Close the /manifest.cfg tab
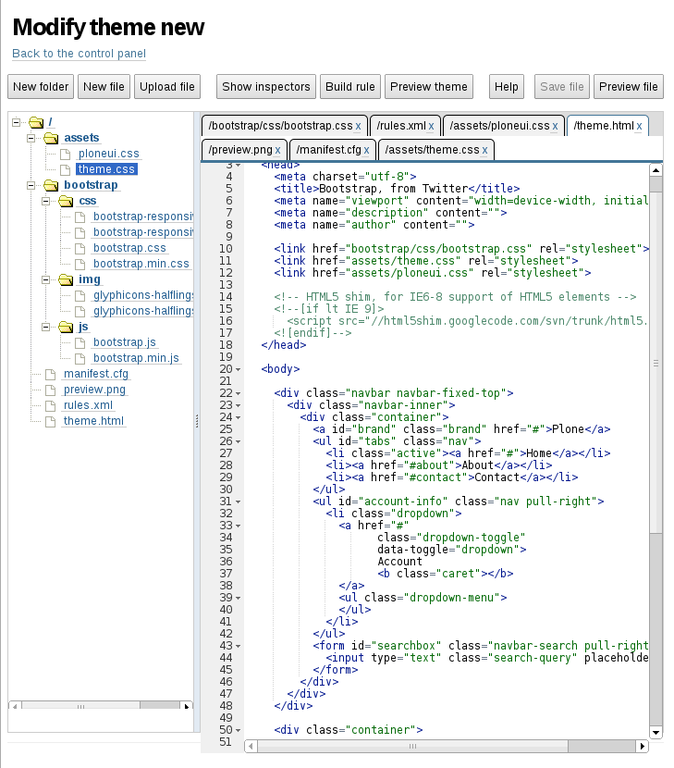674x768 pixels. 366,150
